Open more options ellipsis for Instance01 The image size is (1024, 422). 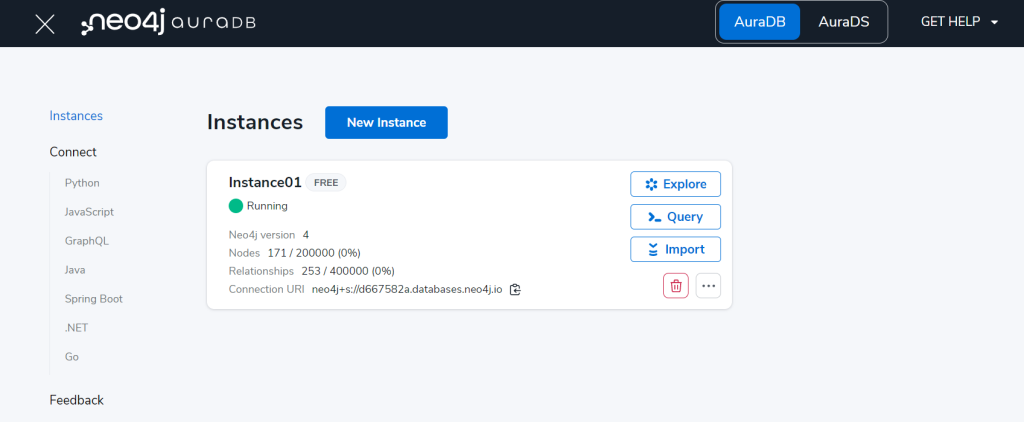pyautogui.click(x=708, y=286)
